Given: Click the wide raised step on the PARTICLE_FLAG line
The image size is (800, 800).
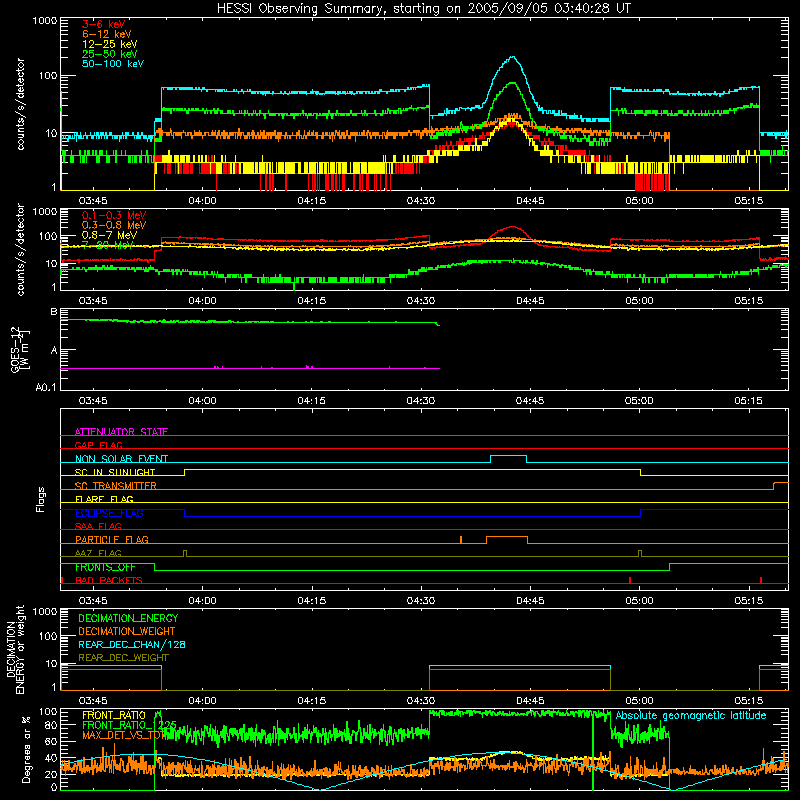Looking at the screenshot, I should tap(507, 537).
